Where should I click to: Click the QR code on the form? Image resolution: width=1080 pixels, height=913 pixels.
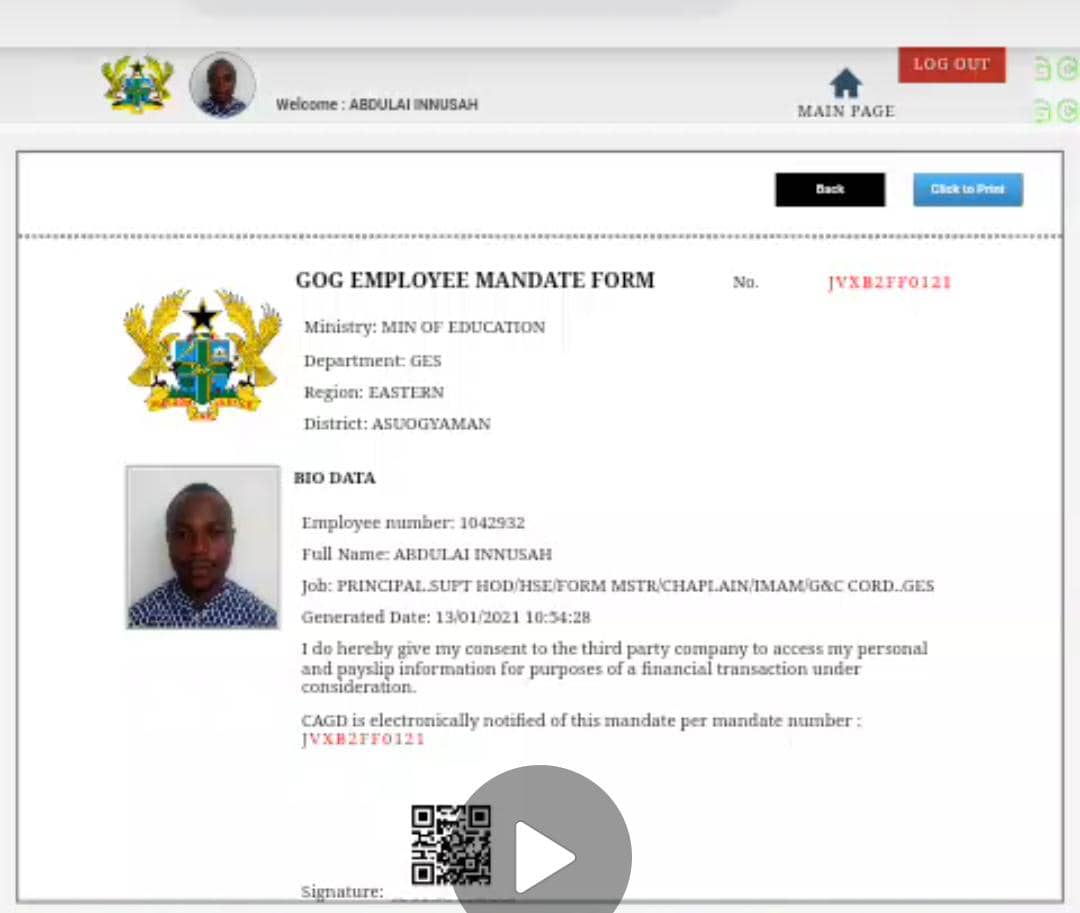tap(451, 845)
